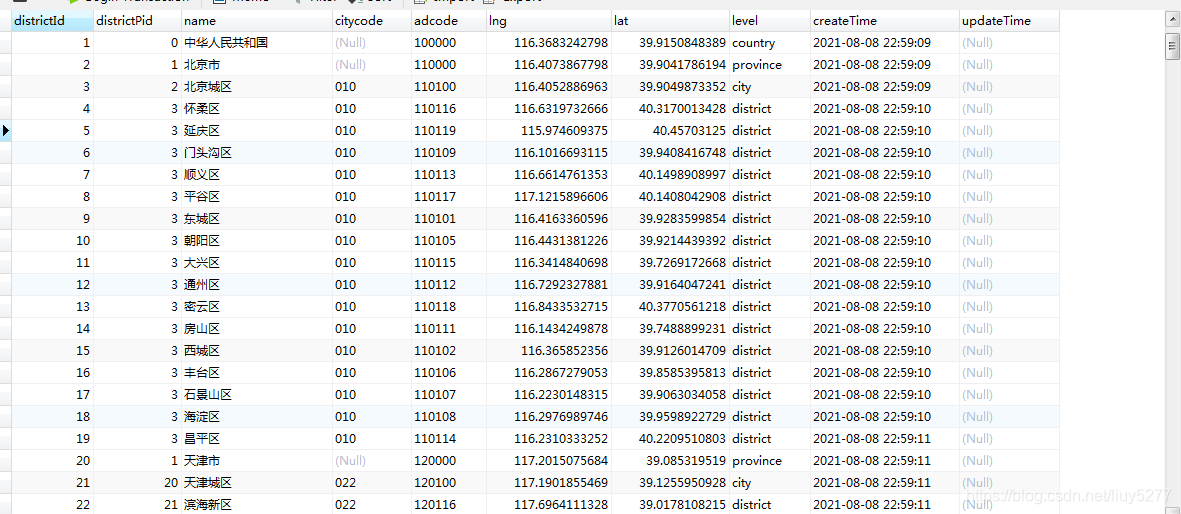Select the lat column header
The height and width of the screenshot is (514, 1181).
pyautogui.click(x=670, y=21)
